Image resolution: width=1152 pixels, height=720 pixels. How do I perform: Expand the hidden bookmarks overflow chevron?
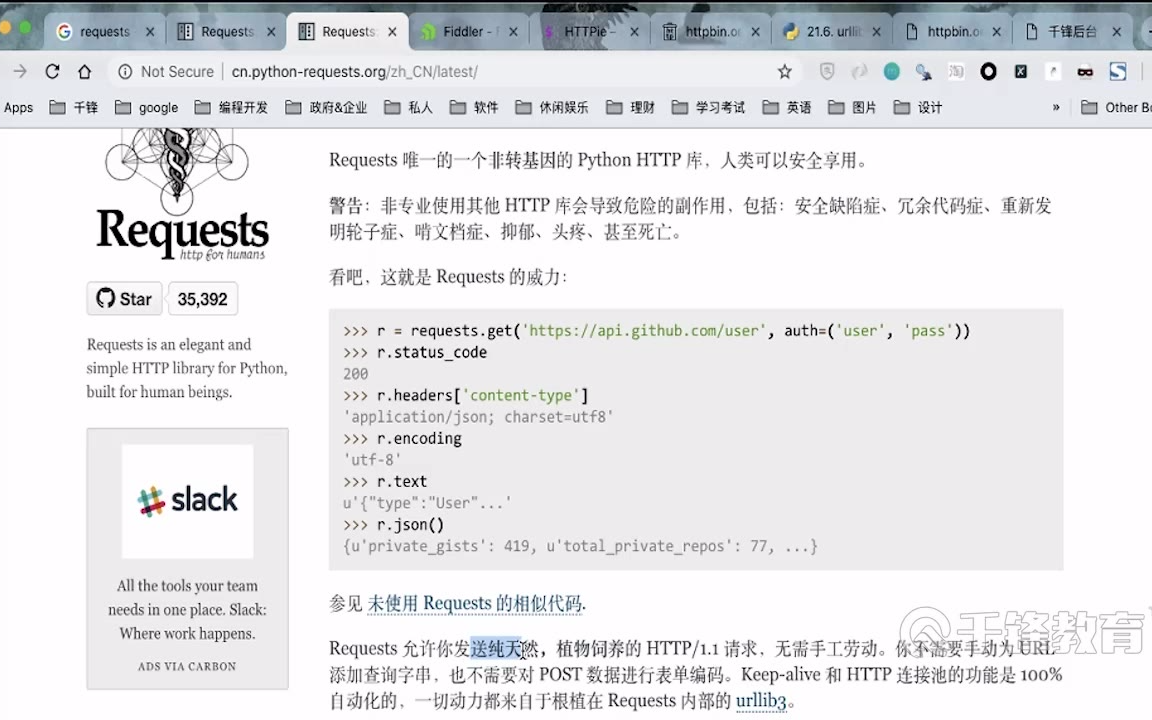(x=1056, y=107)
